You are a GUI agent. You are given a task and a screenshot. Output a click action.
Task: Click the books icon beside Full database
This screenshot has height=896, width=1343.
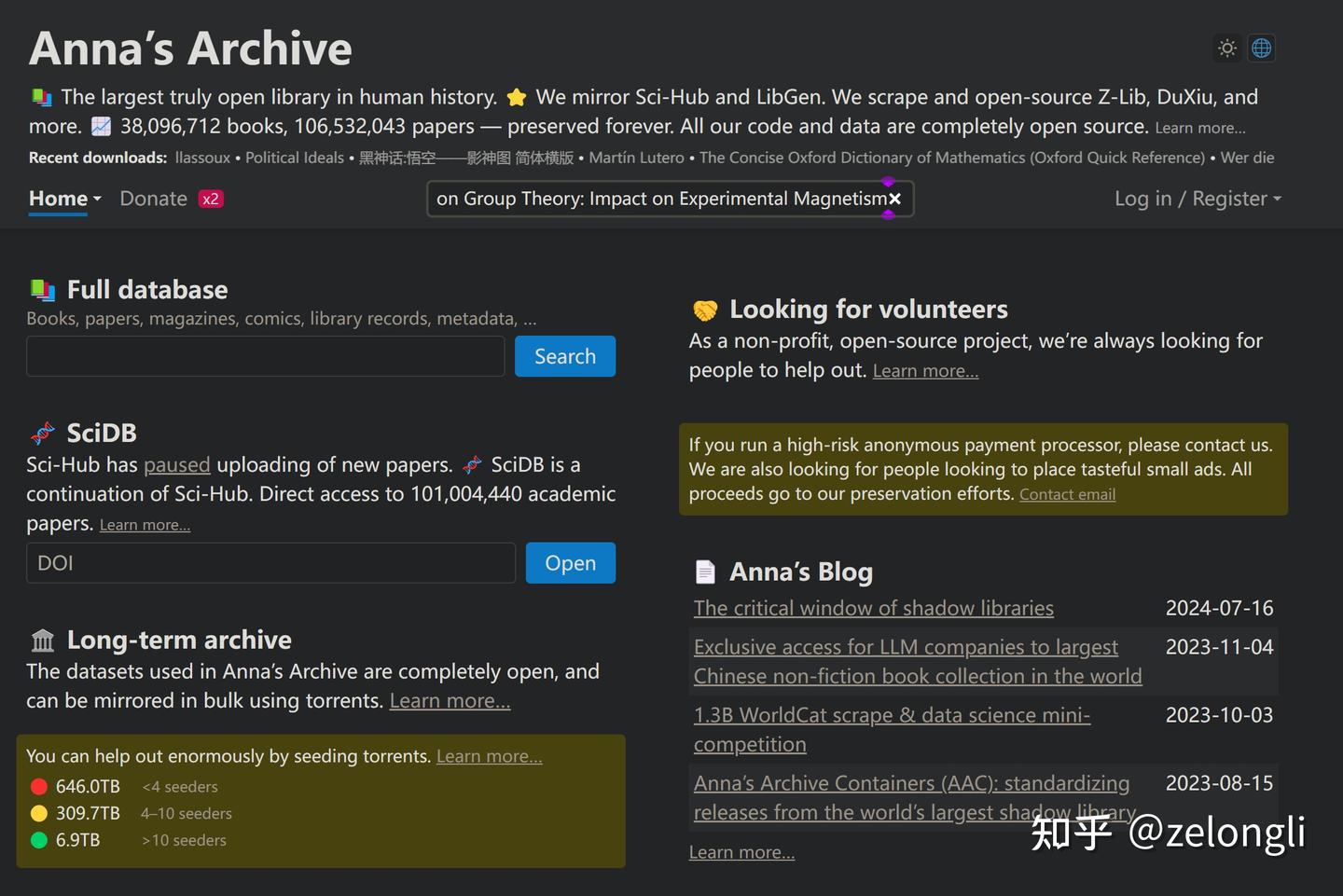(x=42, y=290)
